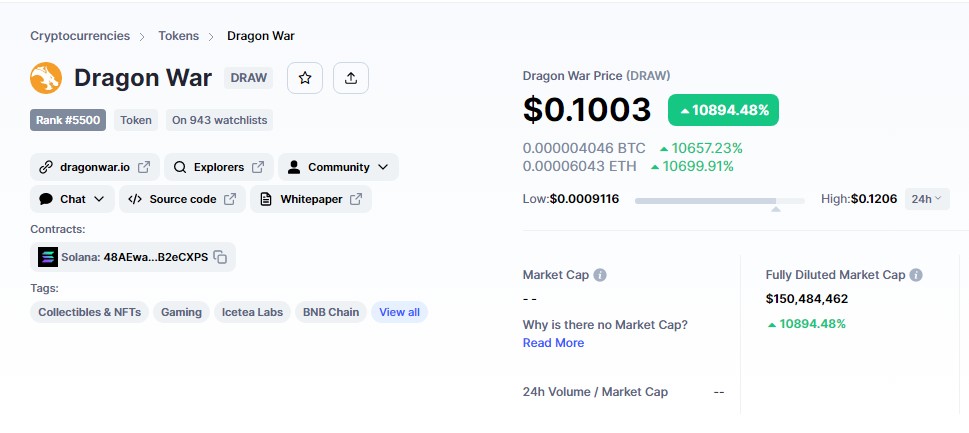Click View all tags

[399, 312]
